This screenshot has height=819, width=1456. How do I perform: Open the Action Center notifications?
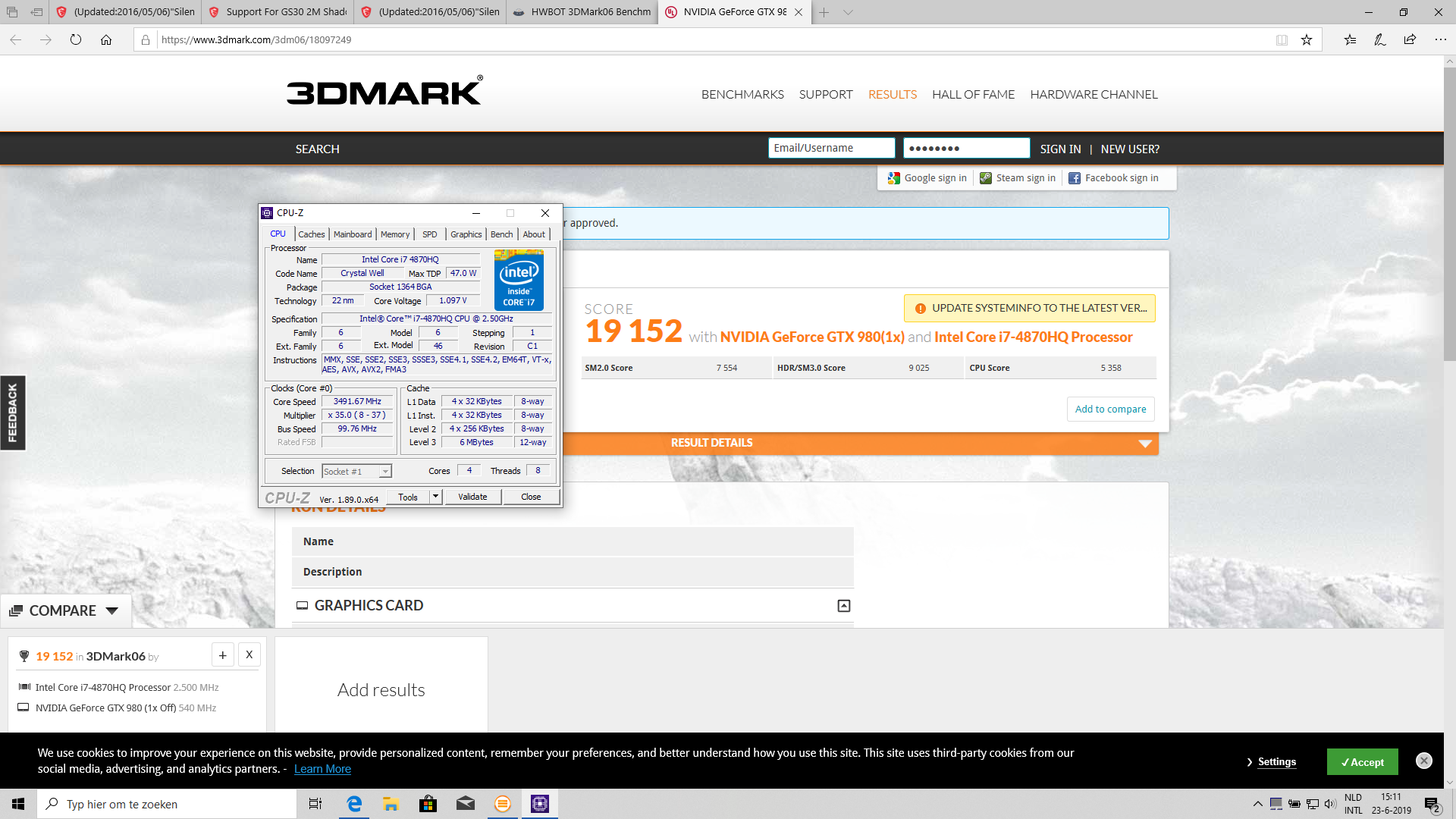coord(1432,804)
